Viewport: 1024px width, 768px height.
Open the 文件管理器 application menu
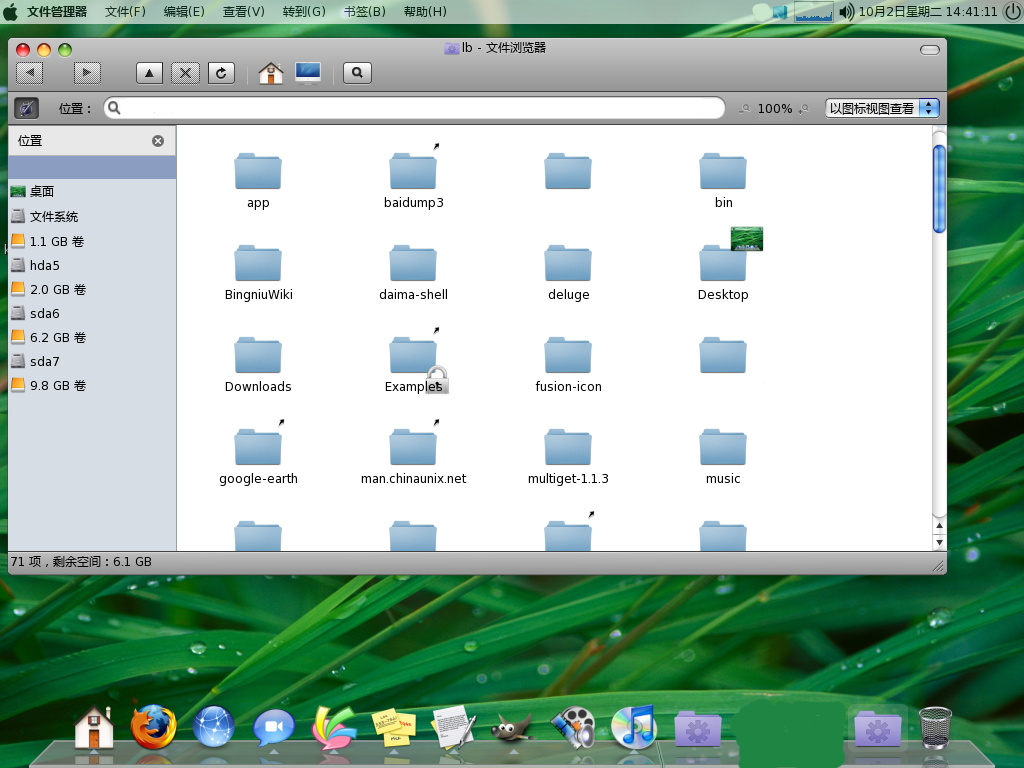pos(56,12)
